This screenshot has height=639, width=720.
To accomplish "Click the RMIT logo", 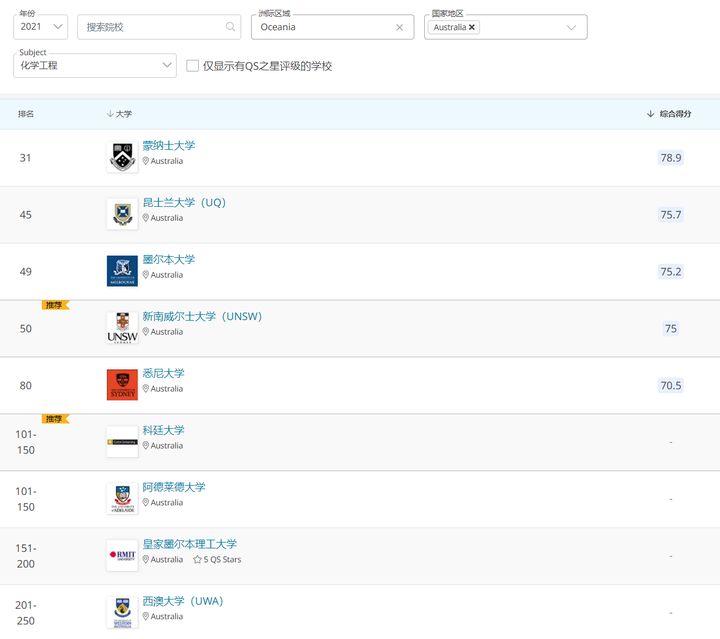I will [x=122, y=555].
